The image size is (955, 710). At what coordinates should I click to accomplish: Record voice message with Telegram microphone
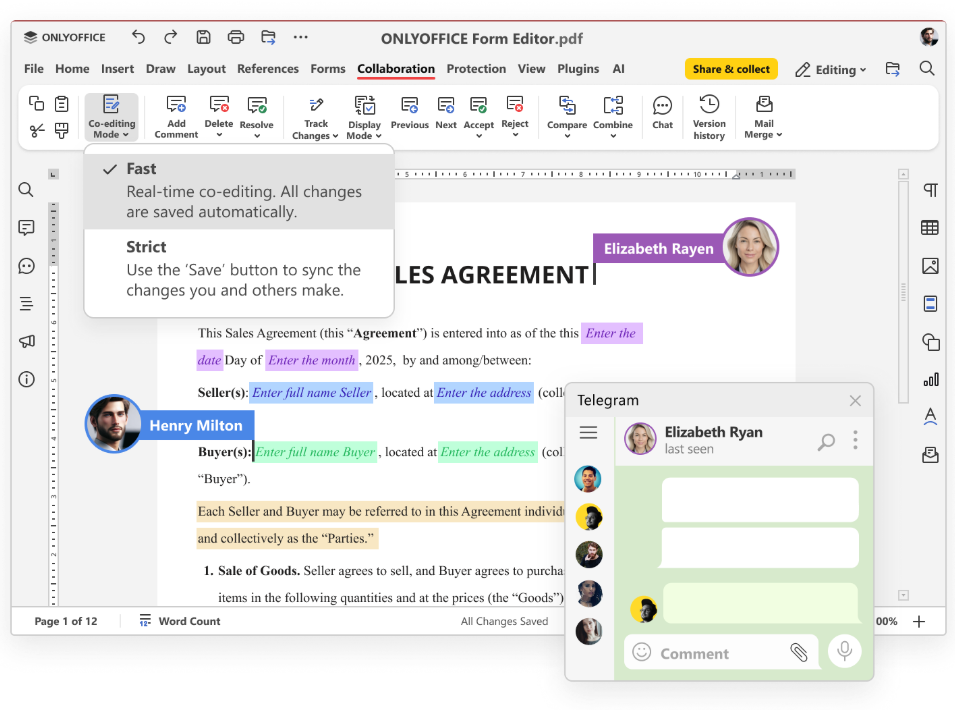pos(844,651)
